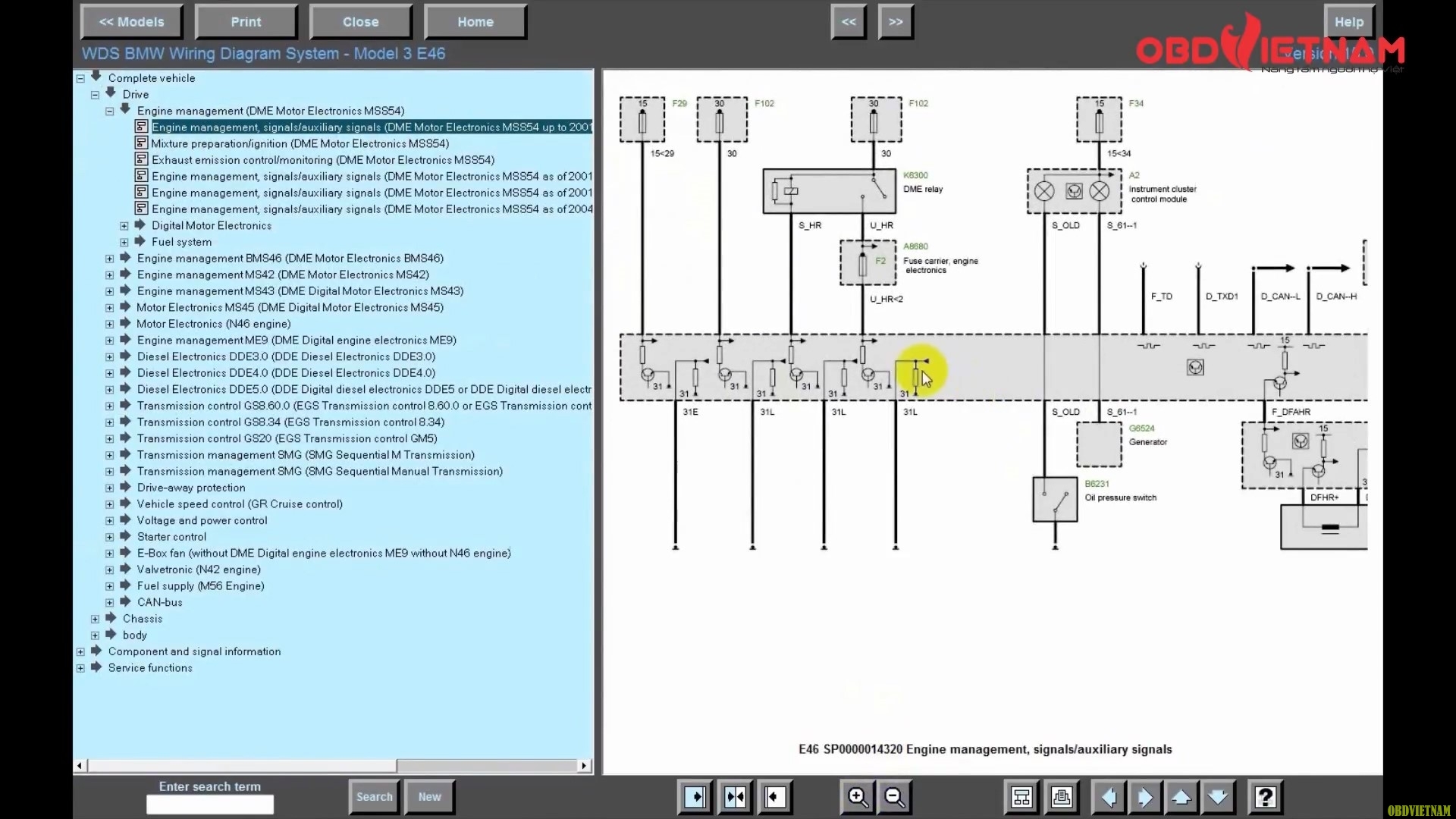Zoom in on the wiring diagram

(x=858, y=797)
